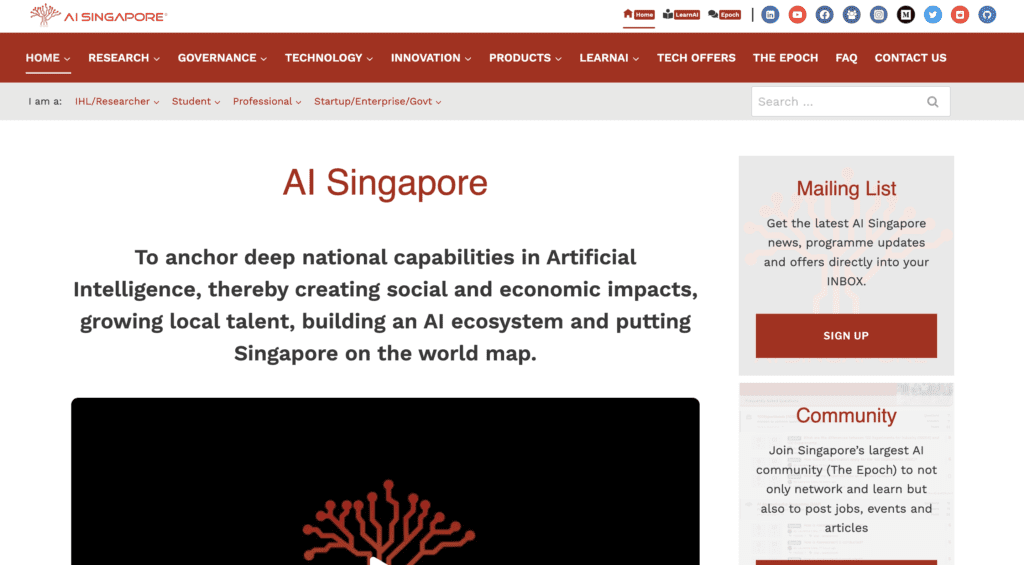
Task: Click the 'Community' card title
Action: tap(846, 415)
